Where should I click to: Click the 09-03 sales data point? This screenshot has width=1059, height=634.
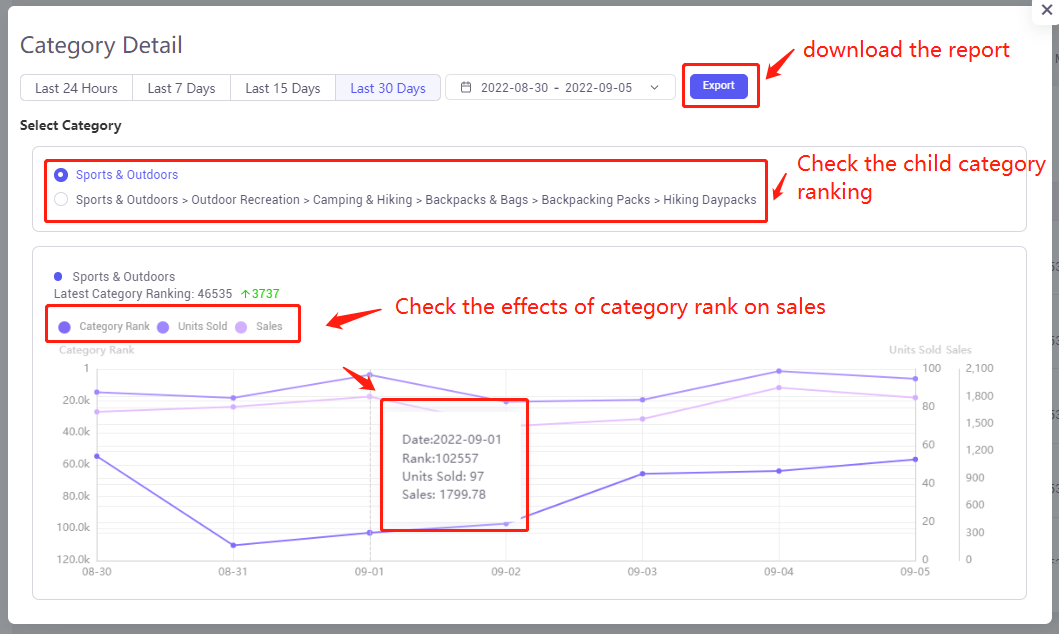pos(642,419)
